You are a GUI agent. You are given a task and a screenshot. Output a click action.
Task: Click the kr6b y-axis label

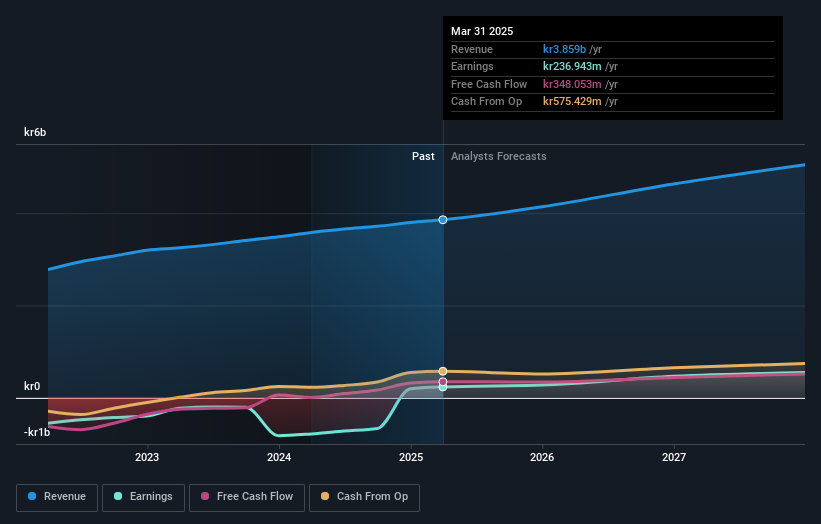pyautogui.click(x=35, y=132)
